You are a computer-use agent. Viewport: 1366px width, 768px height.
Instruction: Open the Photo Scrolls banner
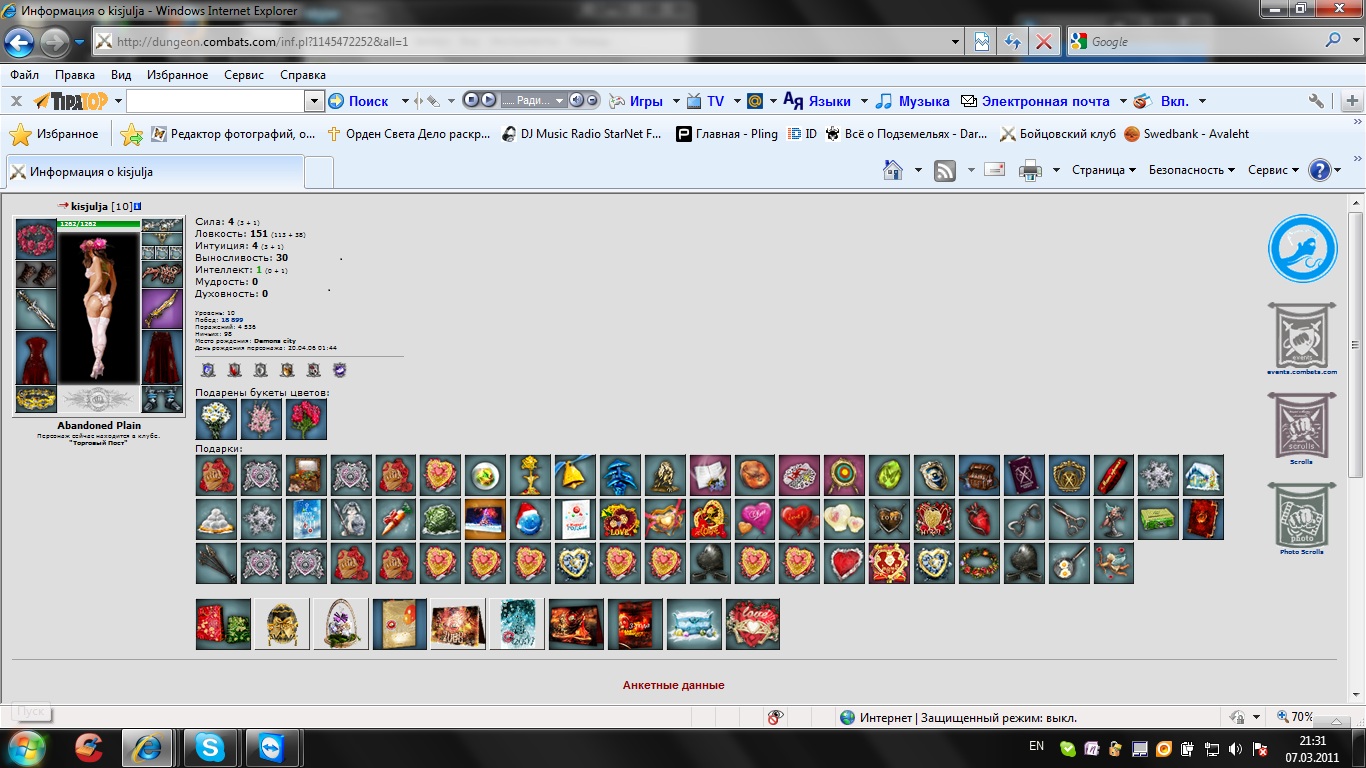tap(1302, 518)
